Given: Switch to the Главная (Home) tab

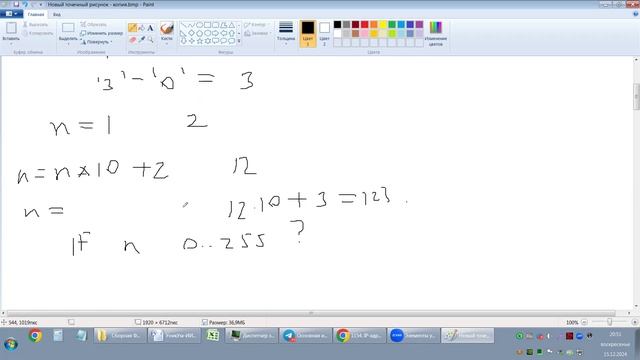Looking at the screenshot, I should click(36, 14).
